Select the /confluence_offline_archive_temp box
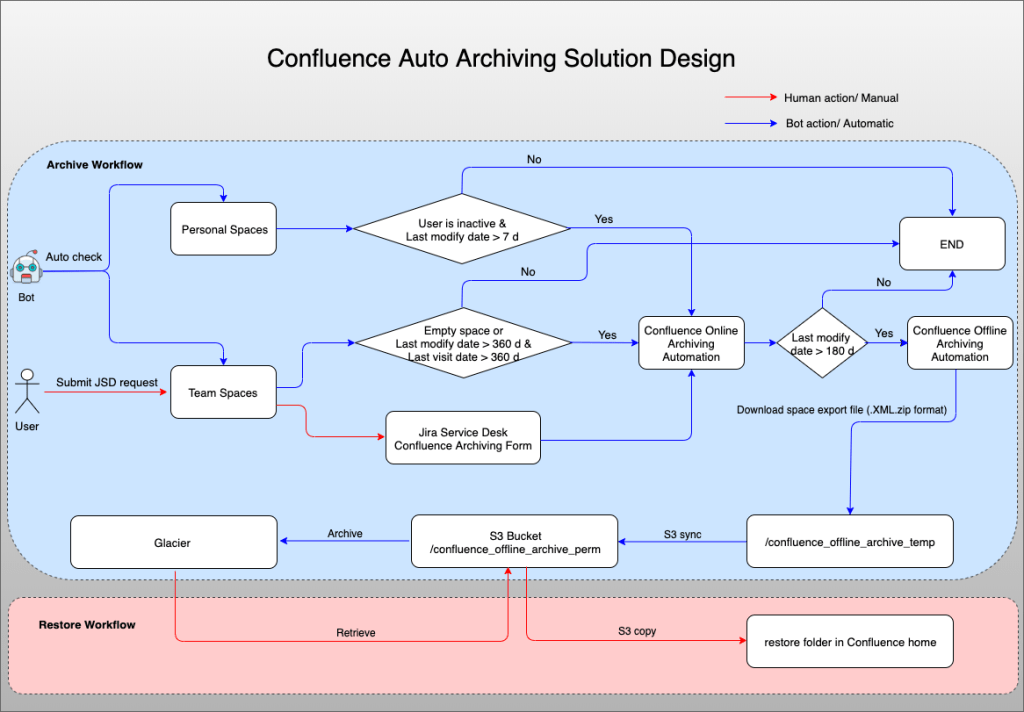1024x712 pixels. [x=849, y=542]
